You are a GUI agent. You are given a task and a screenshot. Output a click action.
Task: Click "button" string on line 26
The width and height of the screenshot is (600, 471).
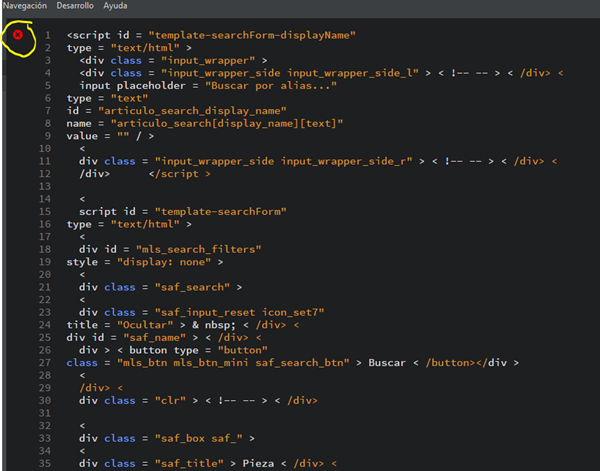pos(243,350)
